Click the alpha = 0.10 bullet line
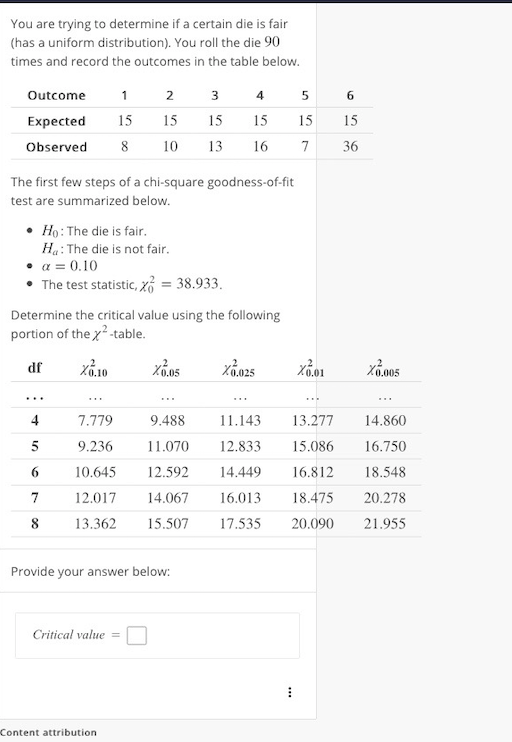This screenshot has height=742, width=512. 70,266
